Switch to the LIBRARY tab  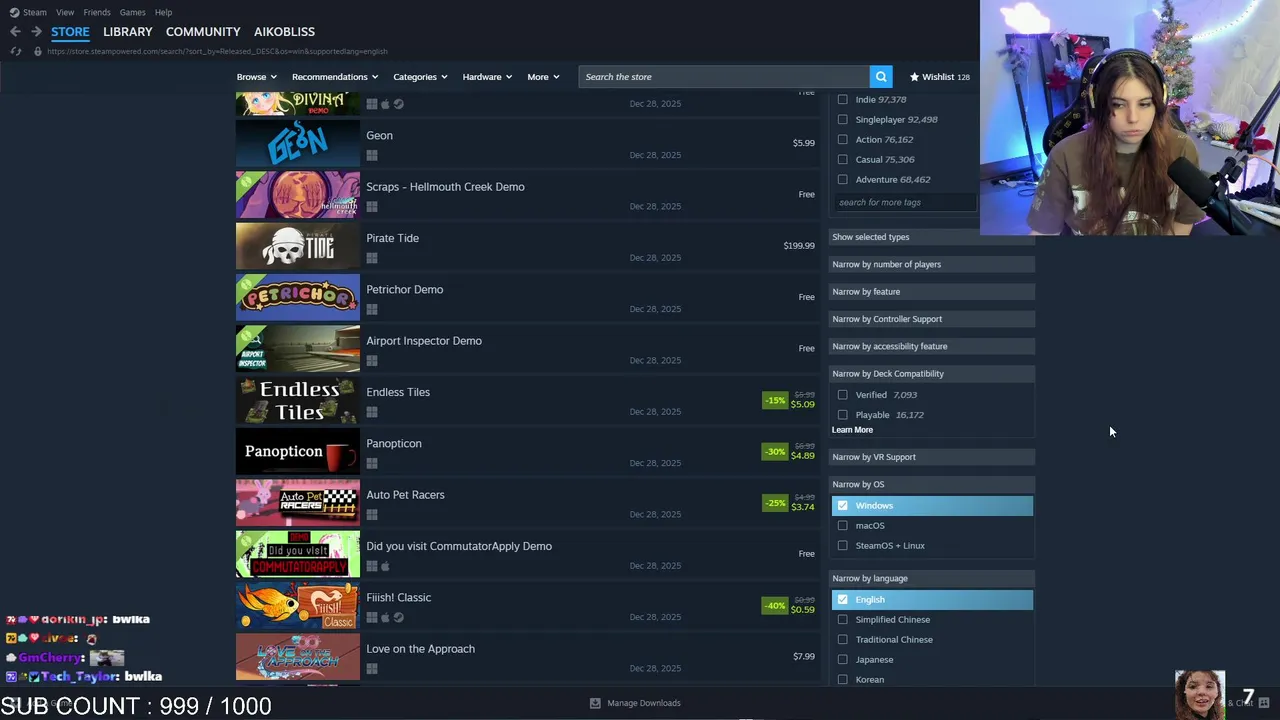pos(128,32)
